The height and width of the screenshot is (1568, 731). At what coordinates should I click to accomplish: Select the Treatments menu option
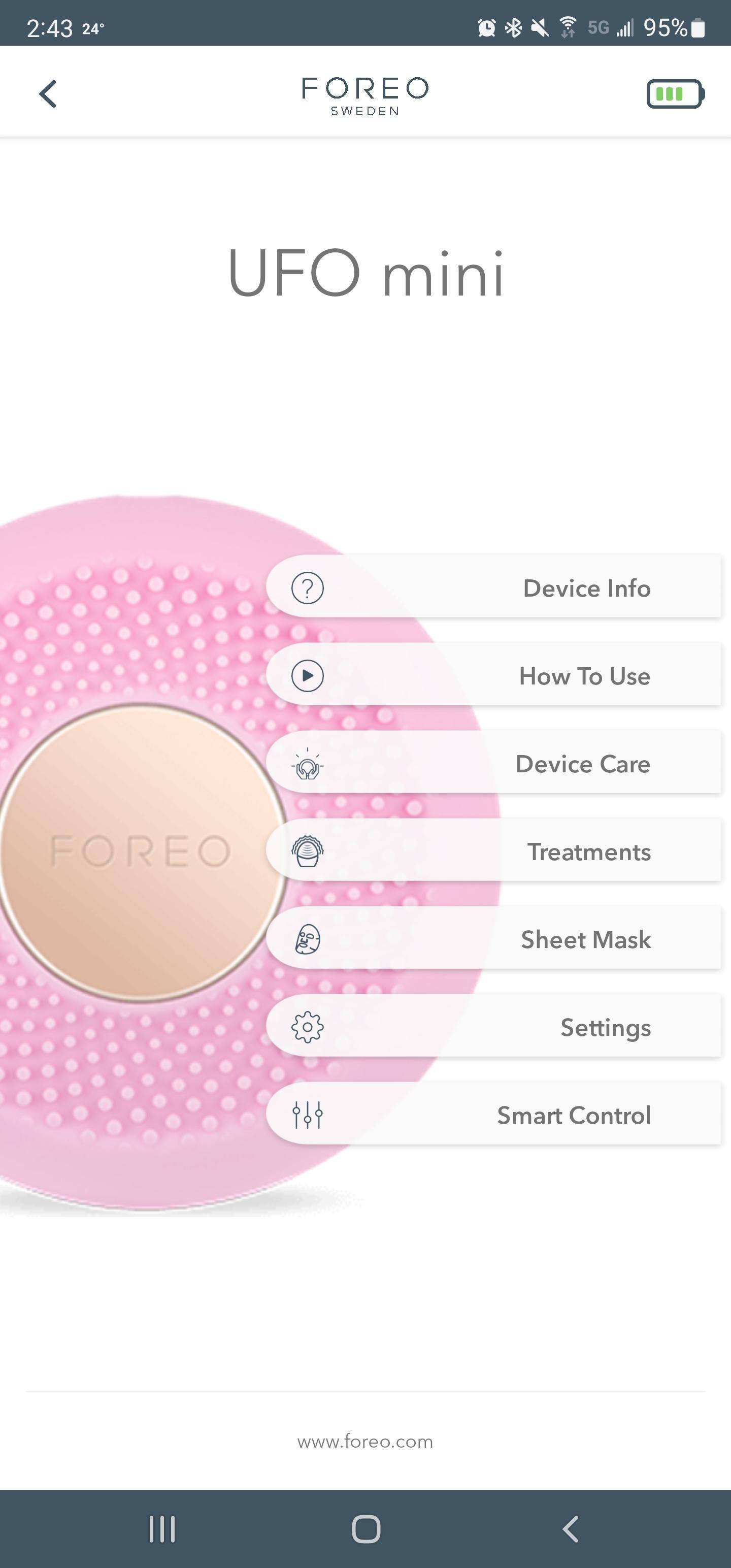(x=587, y=852)
